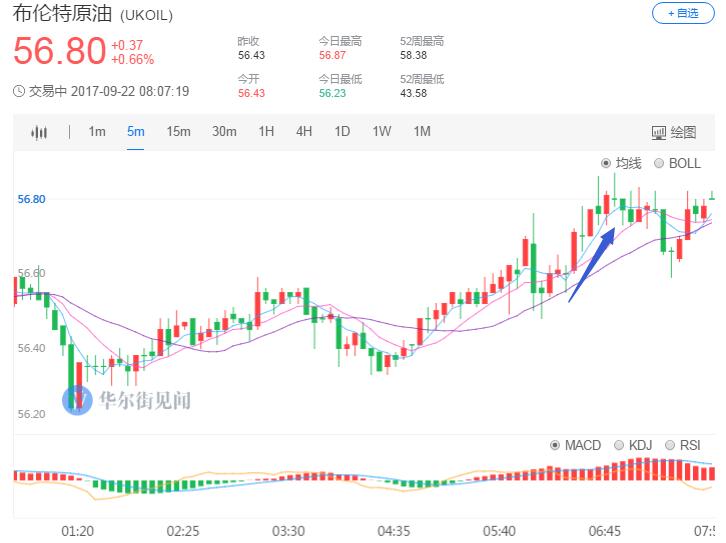This screenshot has width=726, height=543.
Task: Click the 52周最低 value 43.58
Action: pos(413,94)
